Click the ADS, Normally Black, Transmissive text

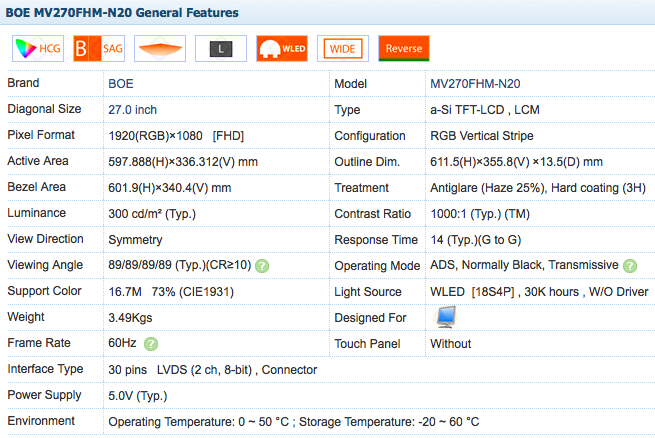coord(524,265)
